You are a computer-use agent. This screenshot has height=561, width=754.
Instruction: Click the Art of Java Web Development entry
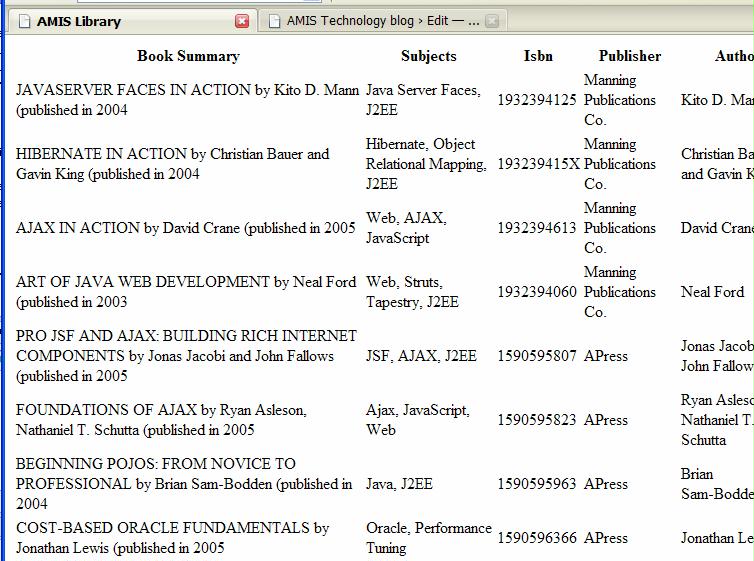click(x=186, y=292)
